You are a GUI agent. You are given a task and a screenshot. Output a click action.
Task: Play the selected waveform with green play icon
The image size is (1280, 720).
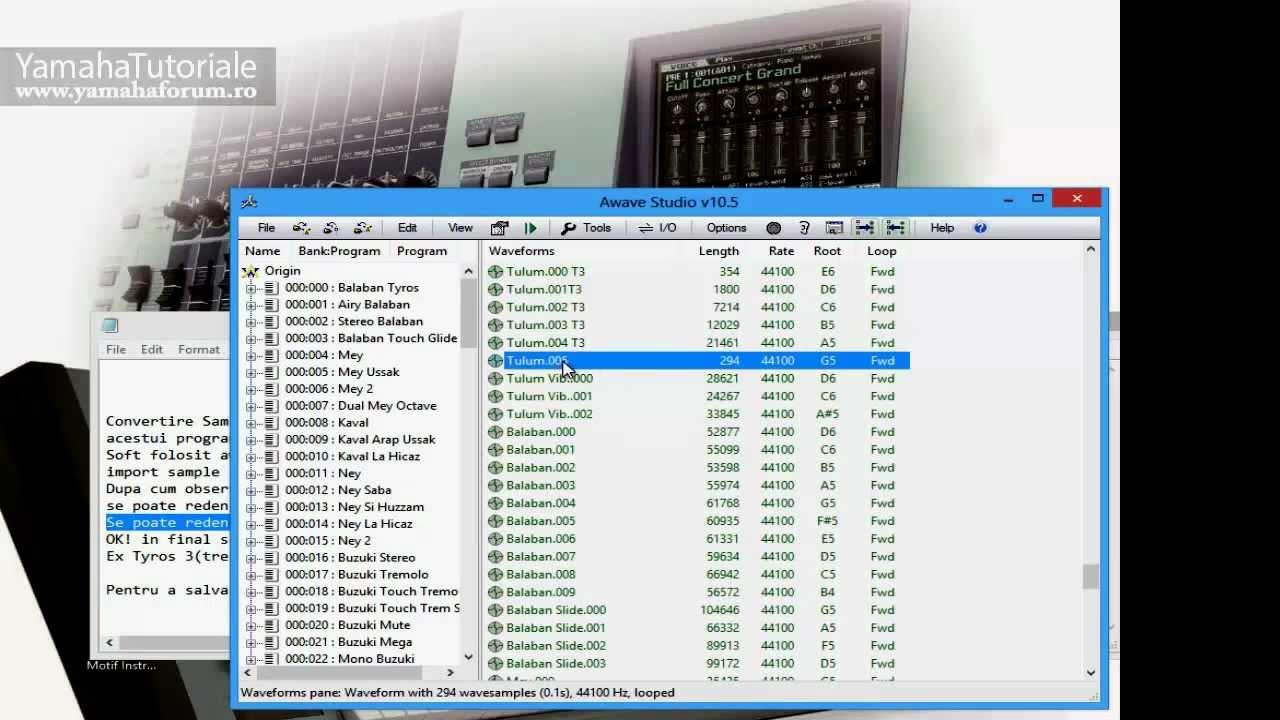(531, 228)
